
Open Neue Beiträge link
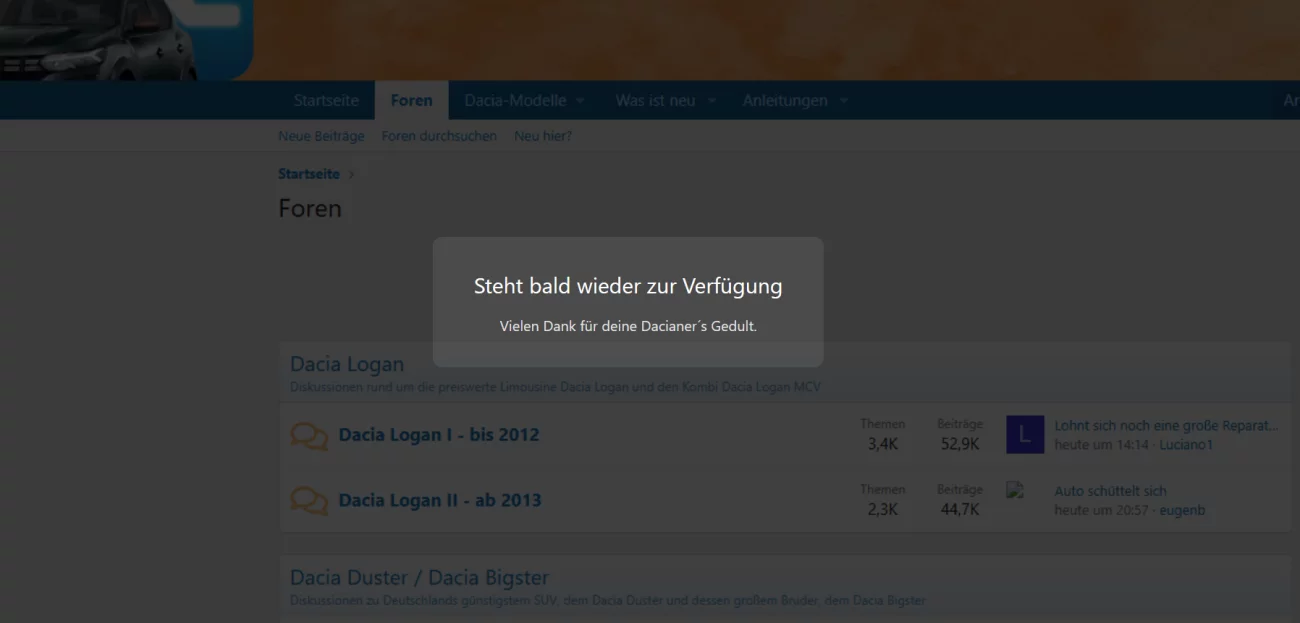(x=321, y=136)
